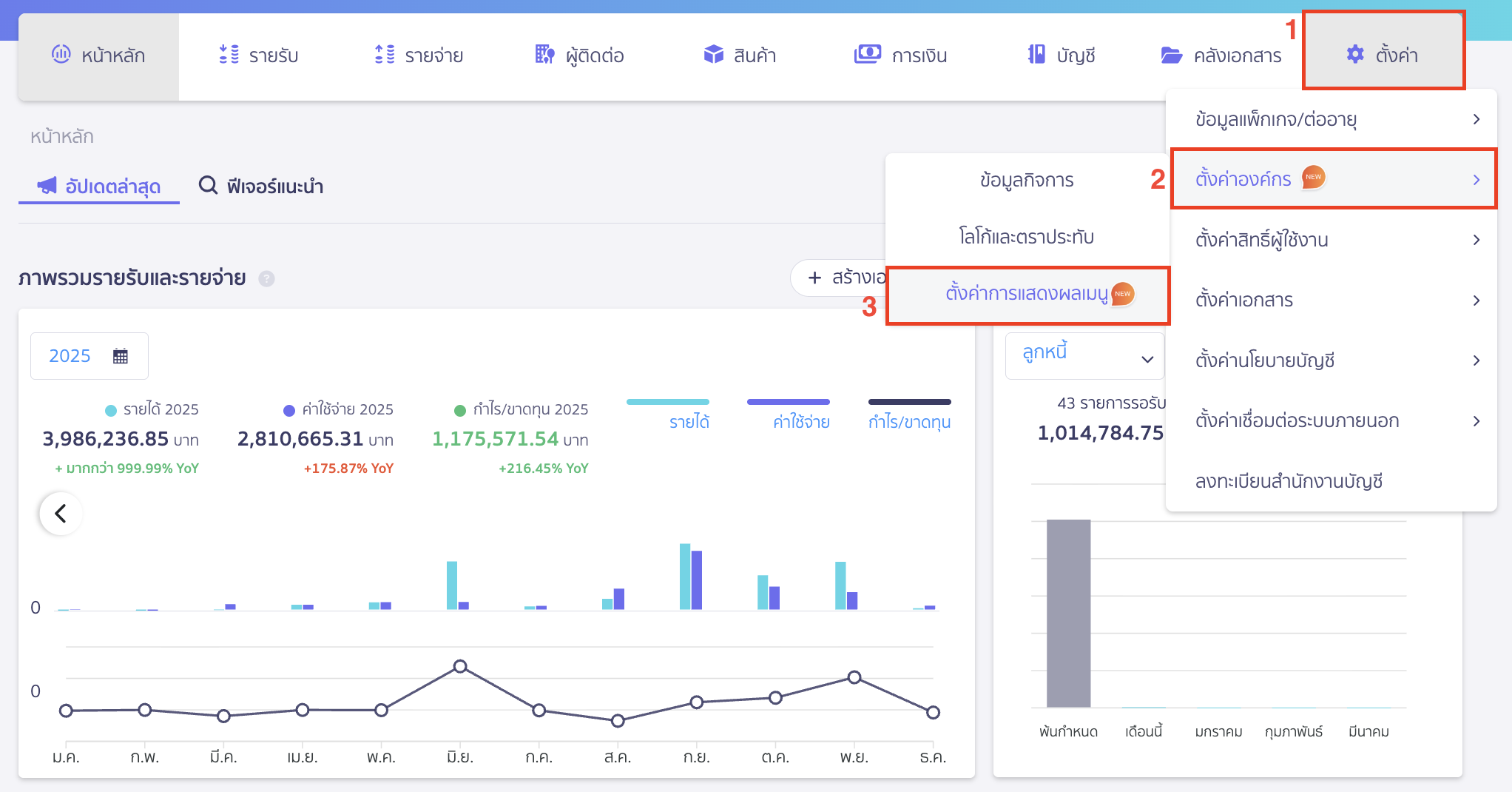
Task: Click the บัญชี book icon
Action: (1036, 55)
